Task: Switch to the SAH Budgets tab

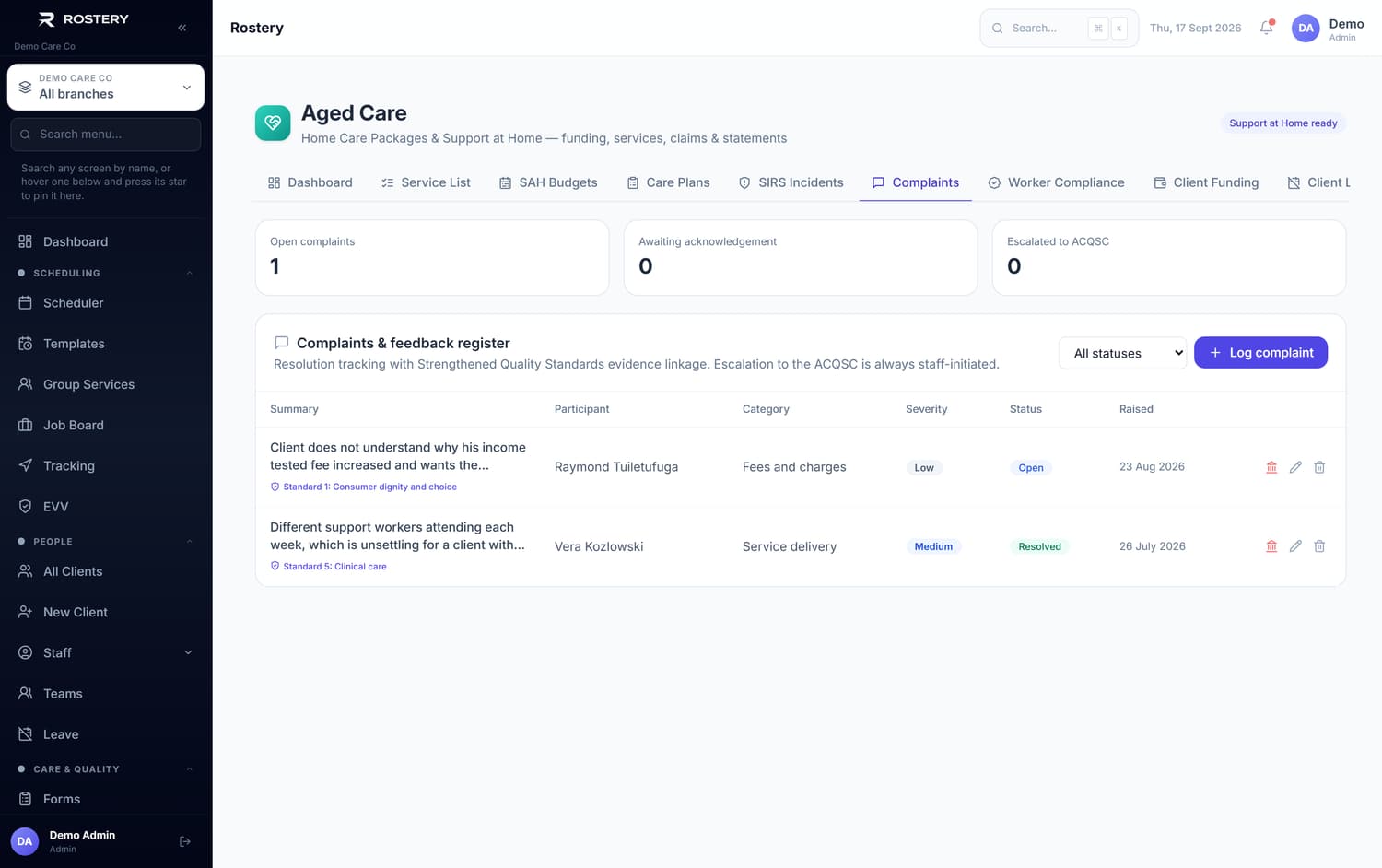Action: tap(548, 182)
